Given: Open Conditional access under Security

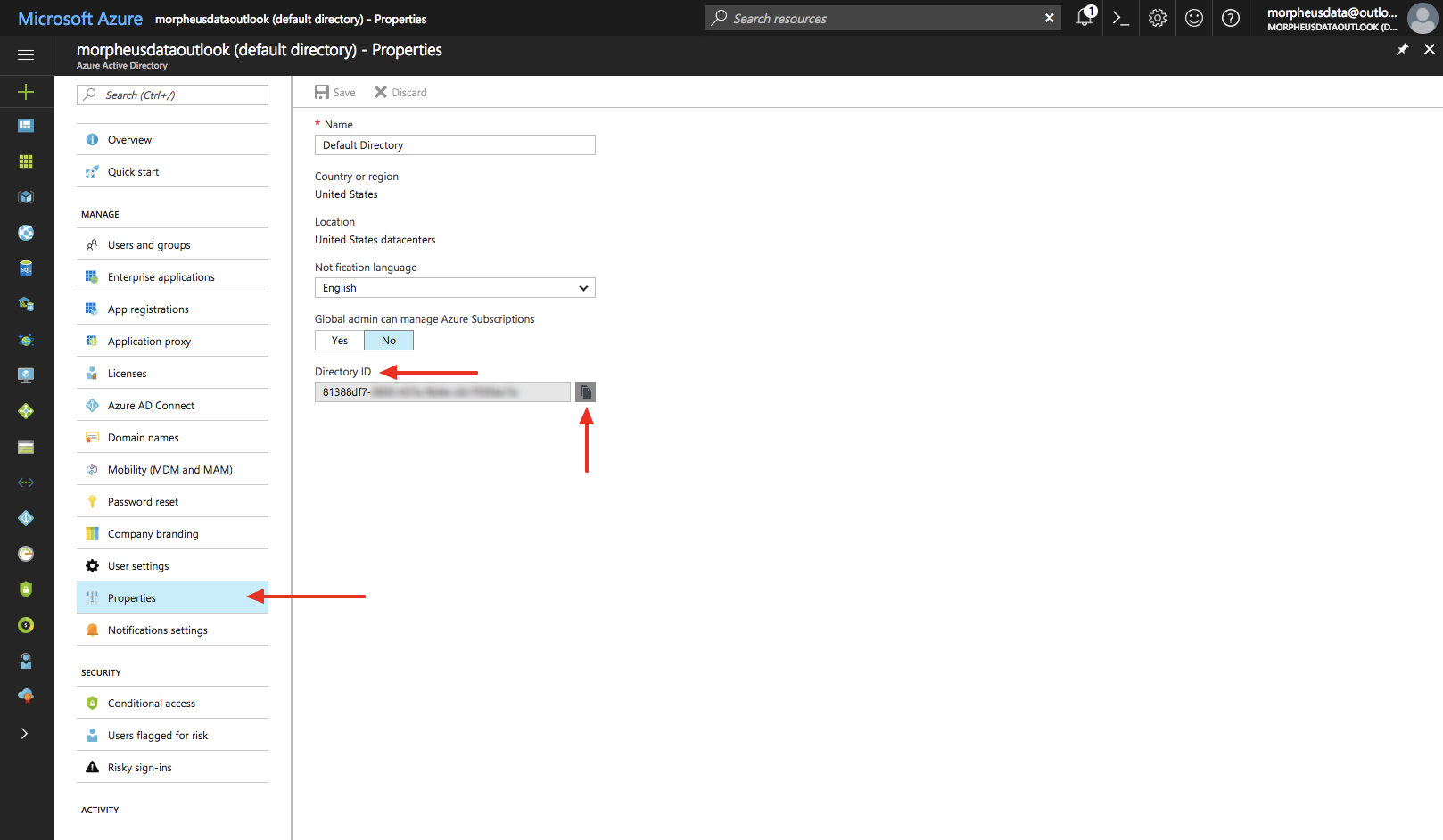Looking at the screenshot, I should pyautogui.click(x=173, y=704).
